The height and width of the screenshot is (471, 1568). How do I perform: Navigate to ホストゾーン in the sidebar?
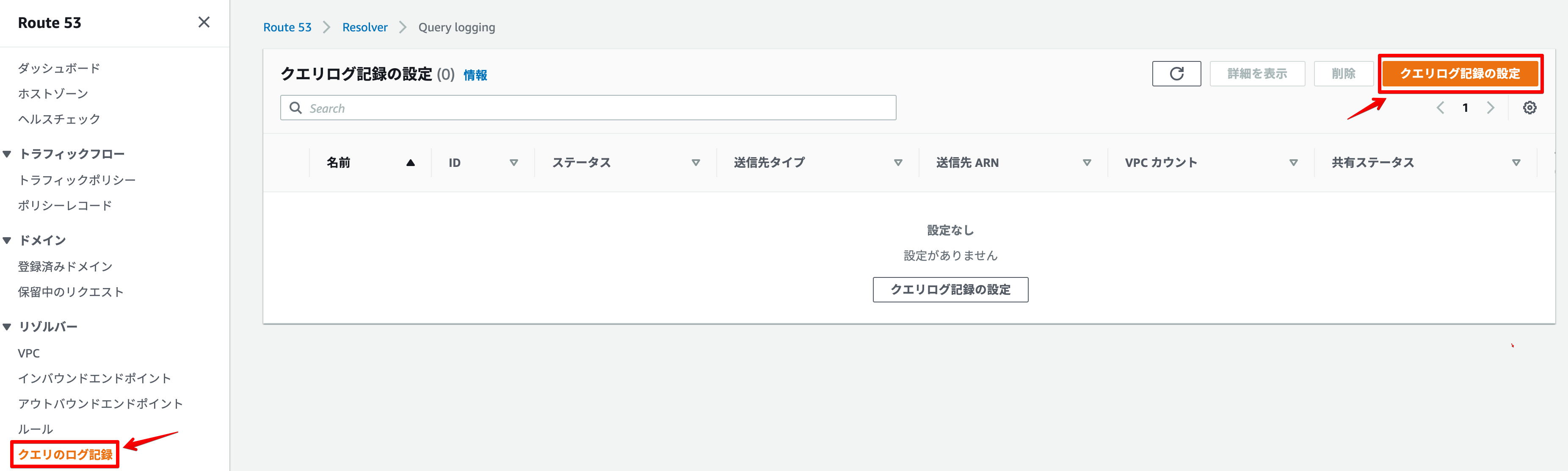click(x=52, y=93)
